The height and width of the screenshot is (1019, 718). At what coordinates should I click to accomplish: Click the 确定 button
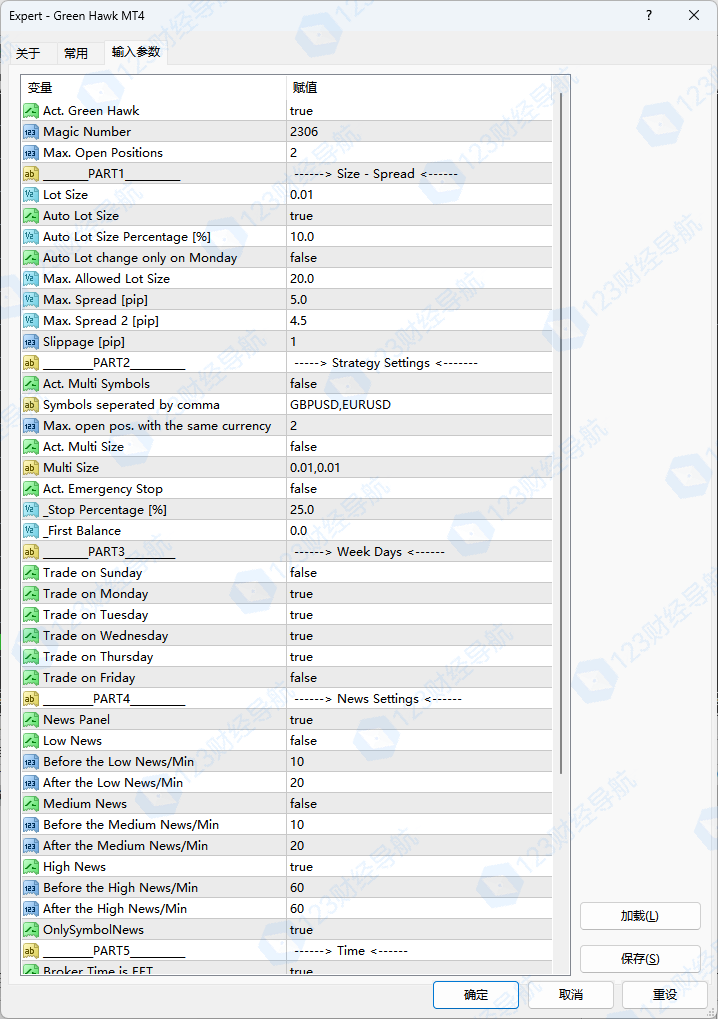tap(476, 995)
